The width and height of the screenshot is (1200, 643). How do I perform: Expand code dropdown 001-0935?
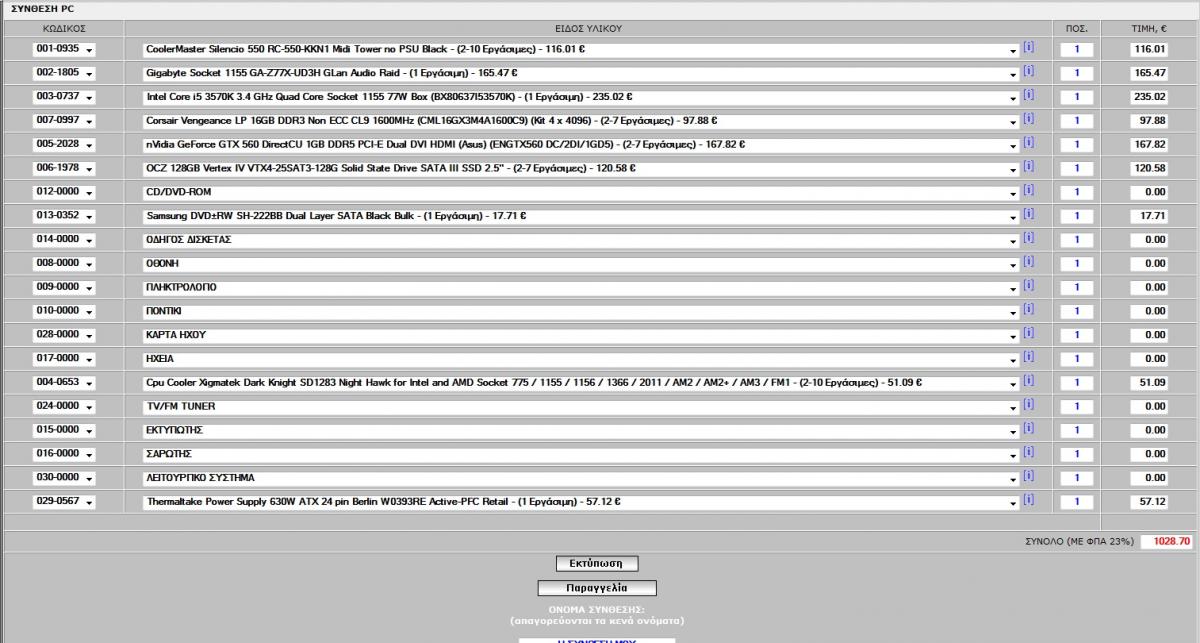coord(64,49)
